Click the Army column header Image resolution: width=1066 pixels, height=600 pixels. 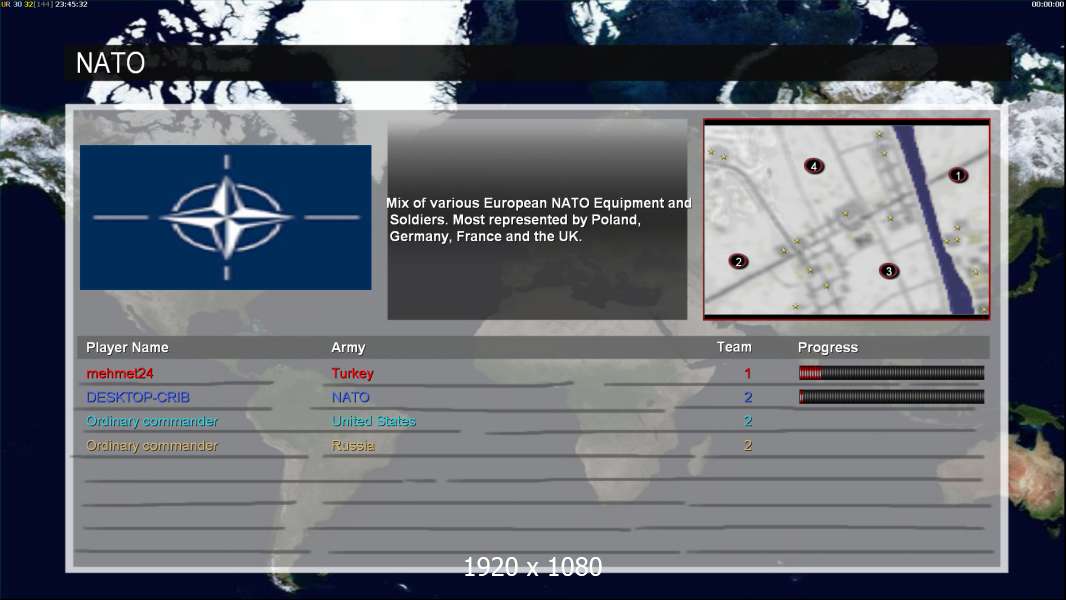click(348, 347)
